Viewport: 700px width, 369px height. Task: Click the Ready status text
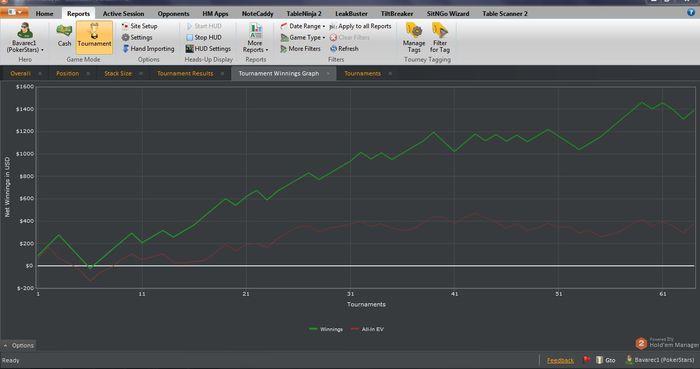(x=11, y=361)
